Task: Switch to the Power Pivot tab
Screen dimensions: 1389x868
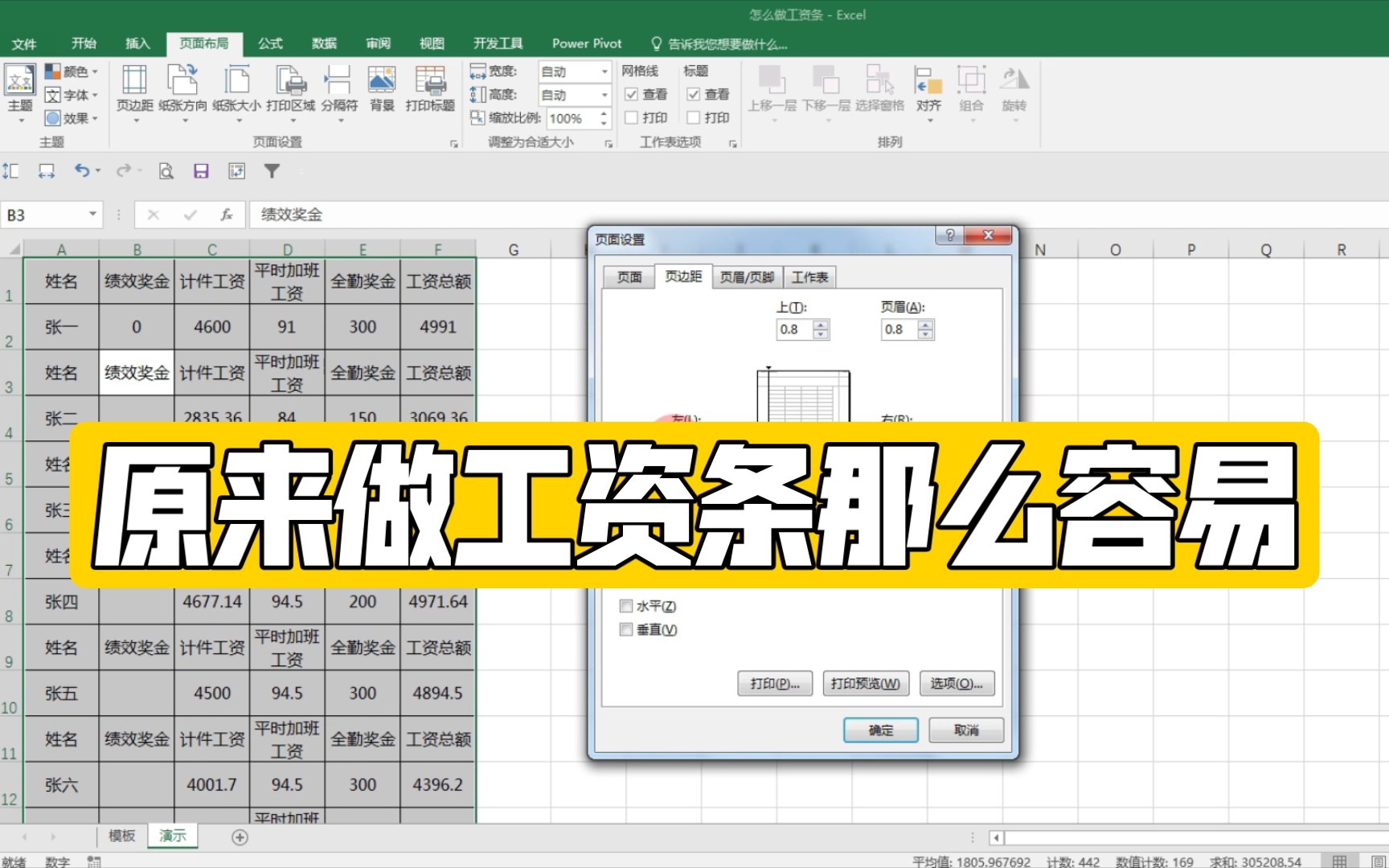Action: 587,43
